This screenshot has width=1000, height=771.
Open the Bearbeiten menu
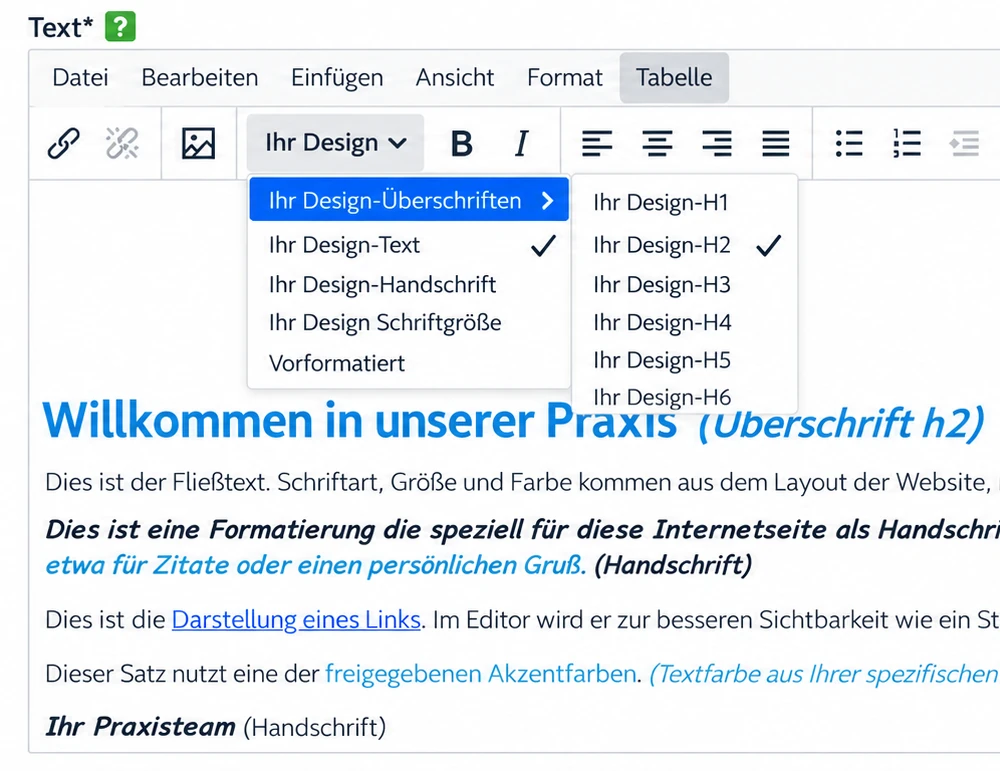200,77
